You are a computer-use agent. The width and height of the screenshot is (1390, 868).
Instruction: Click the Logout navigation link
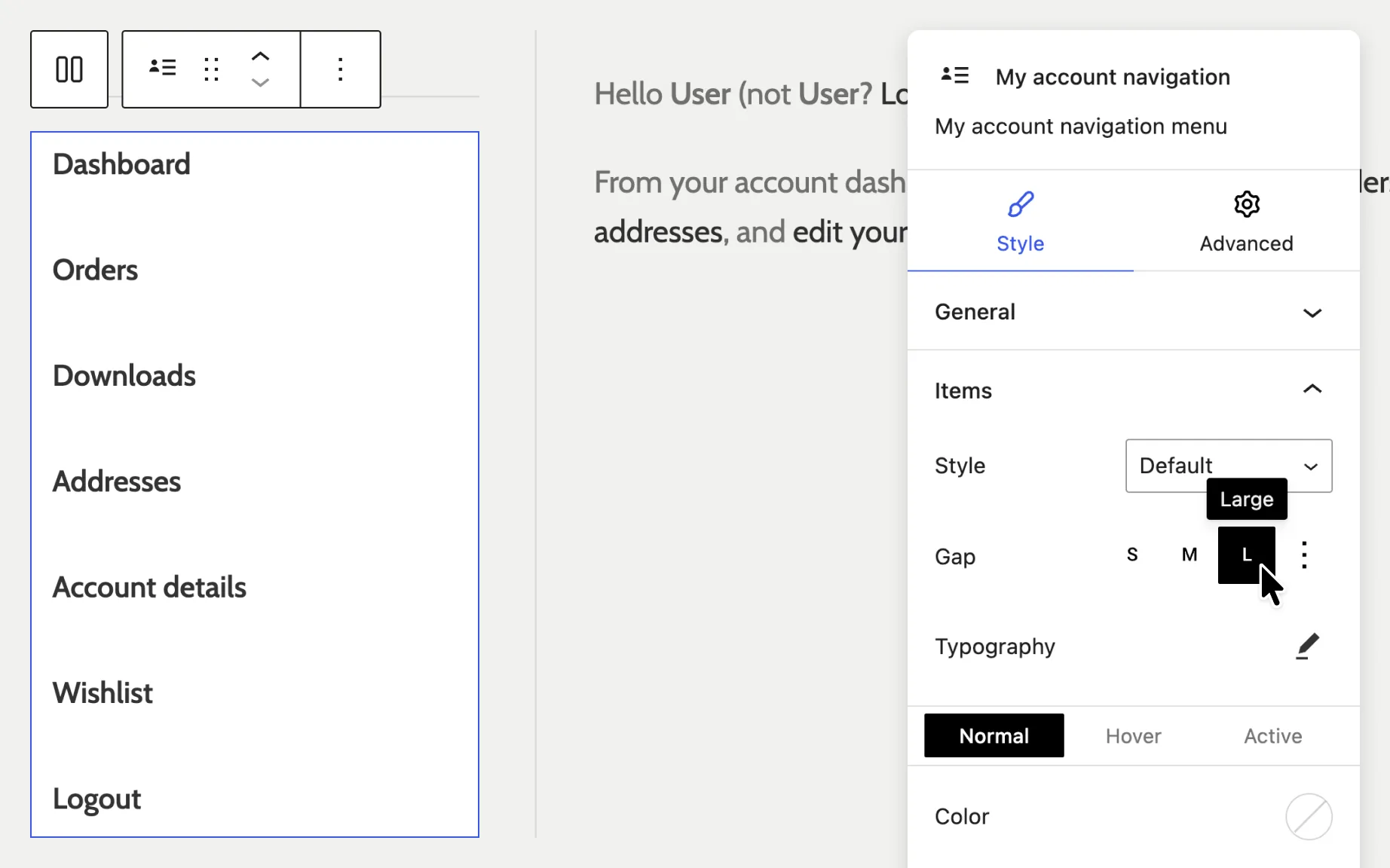click(96, 799)
